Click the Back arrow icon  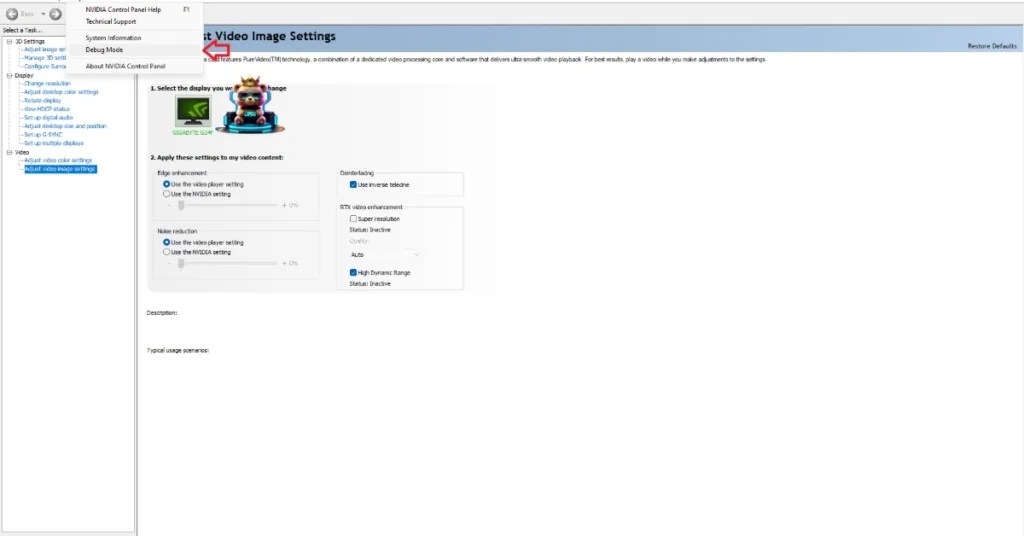12,14
